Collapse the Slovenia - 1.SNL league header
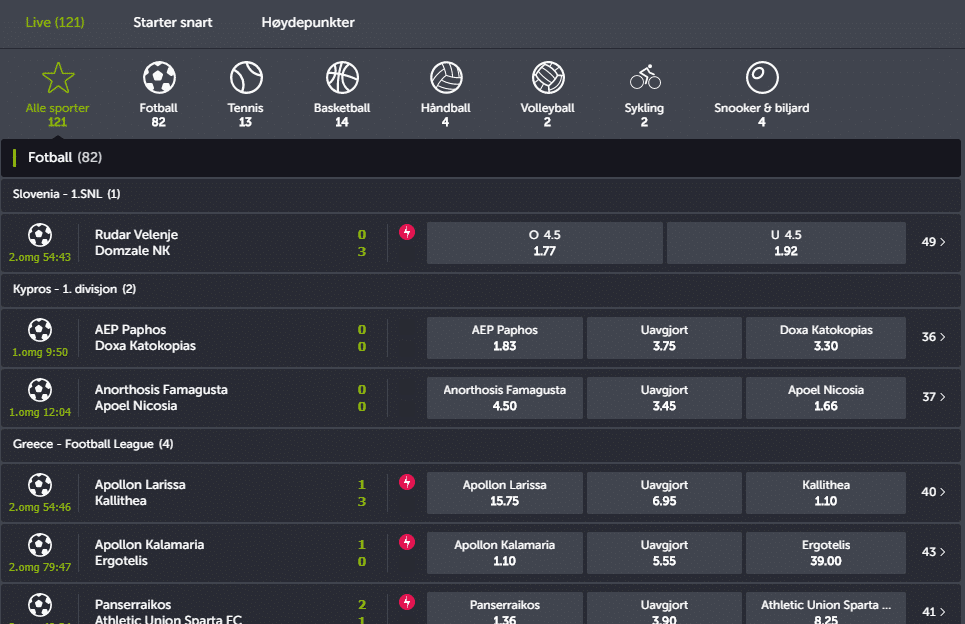 tap(67, 194)
